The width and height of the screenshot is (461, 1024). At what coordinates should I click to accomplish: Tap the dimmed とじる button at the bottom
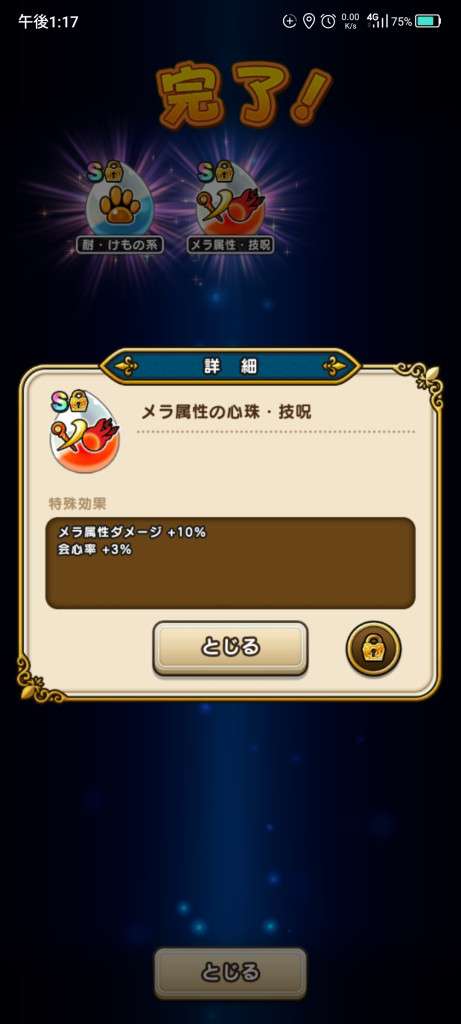click(230, 972)
